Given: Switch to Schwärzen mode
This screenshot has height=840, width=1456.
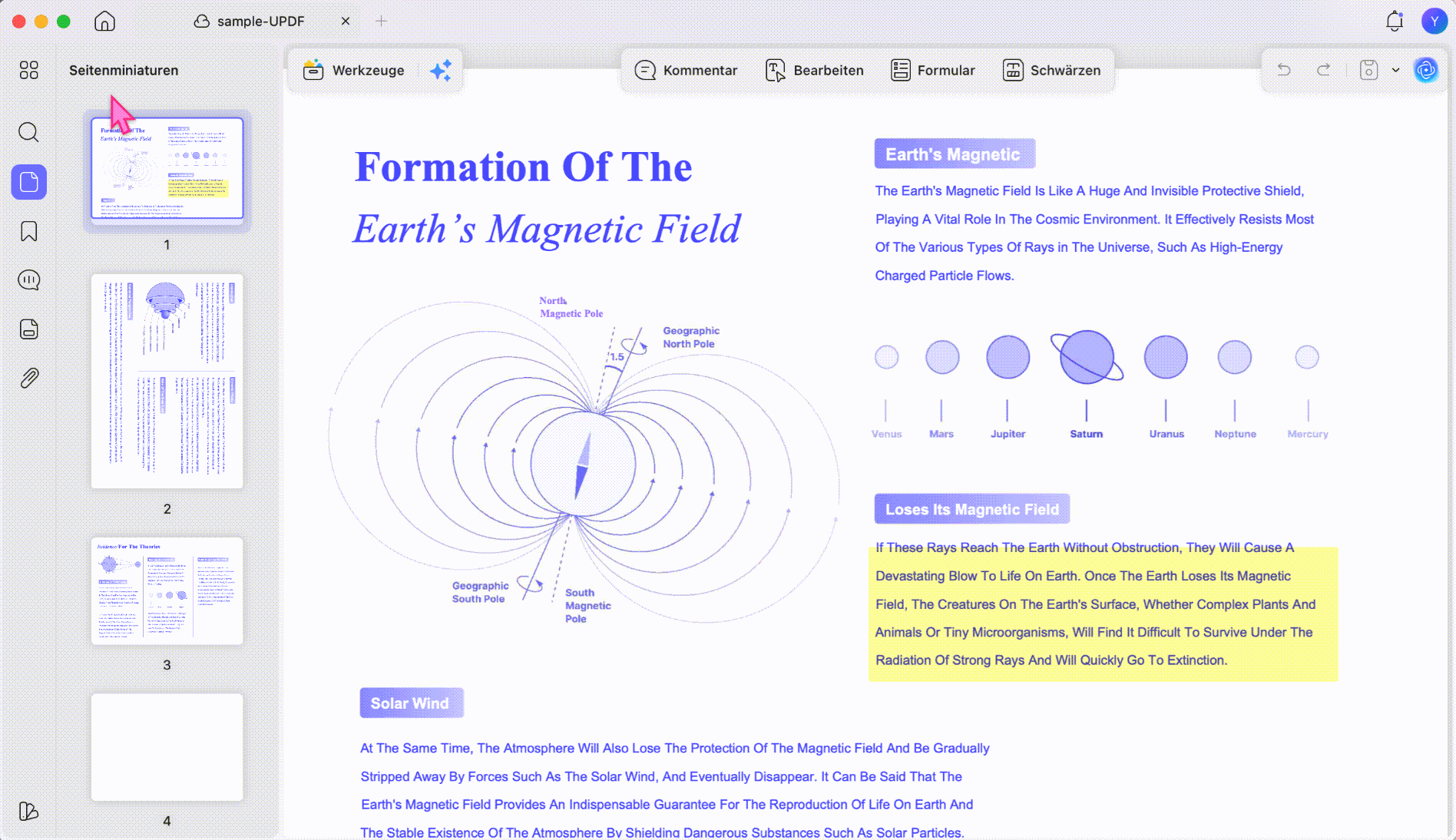Looking at the screenshot, I should [x=1051, y=70].
